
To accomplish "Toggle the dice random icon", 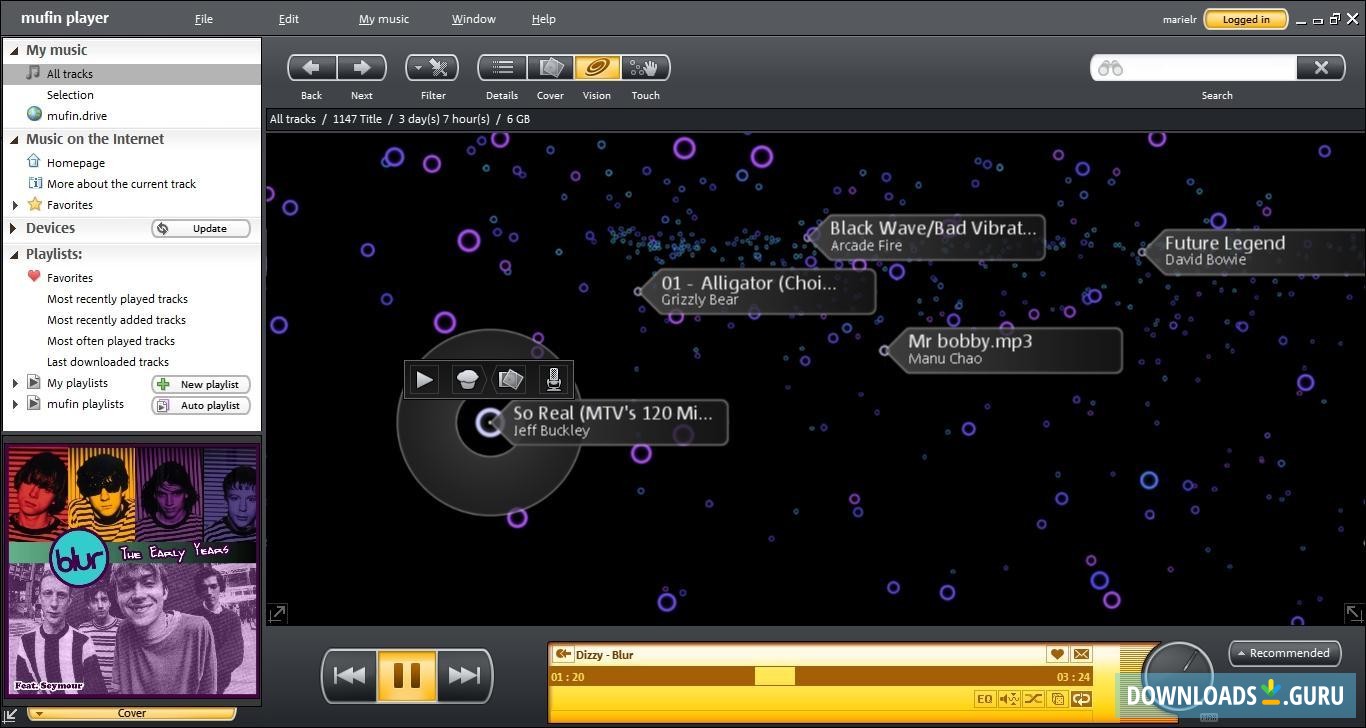I will click(x=1057, y=699).
